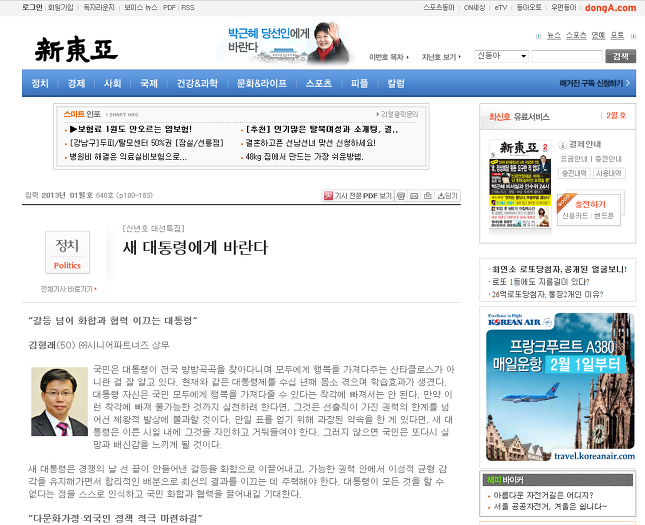
Task: Open the 스포츠동아 top link
Action: click(439, 7)
